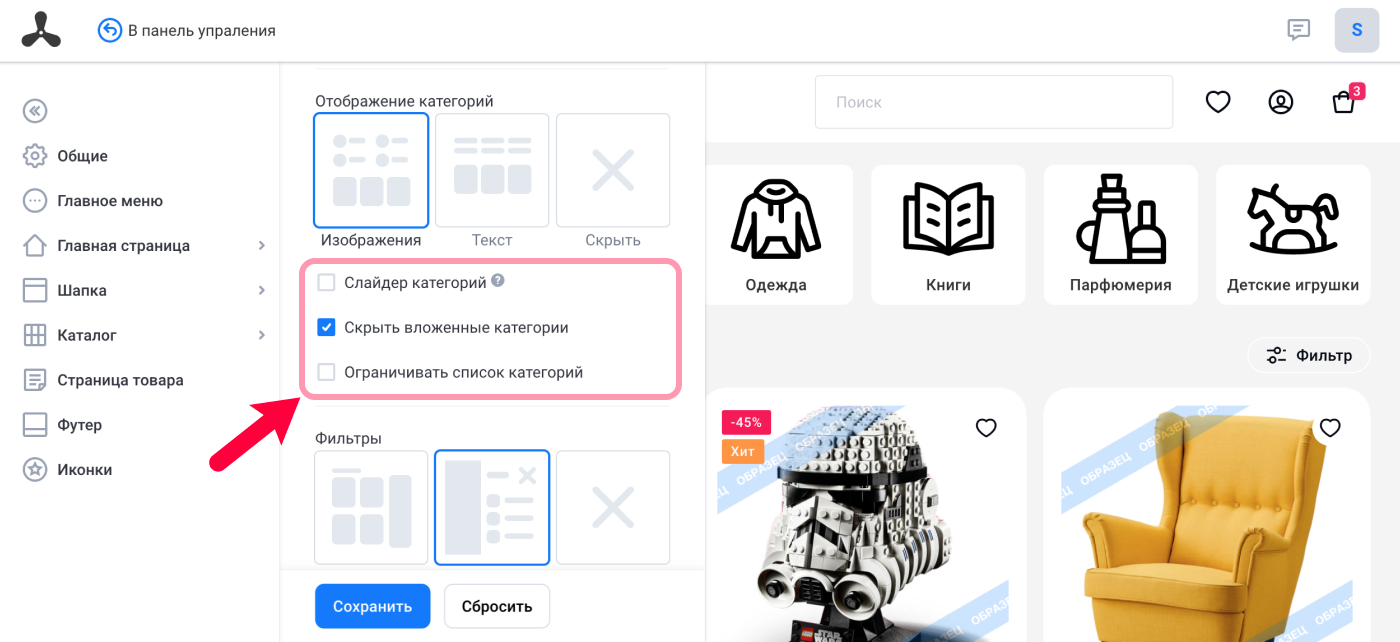
Task: Click the header layout icon beside Шапка
Action: [35, 291]
